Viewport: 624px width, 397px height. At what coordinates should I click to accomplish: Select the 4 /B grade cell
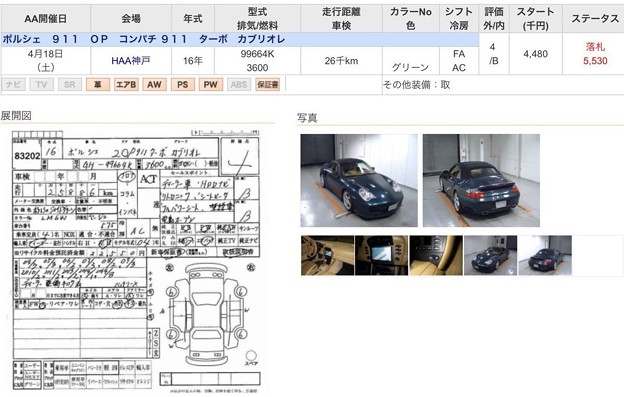[x=494, y=54]
